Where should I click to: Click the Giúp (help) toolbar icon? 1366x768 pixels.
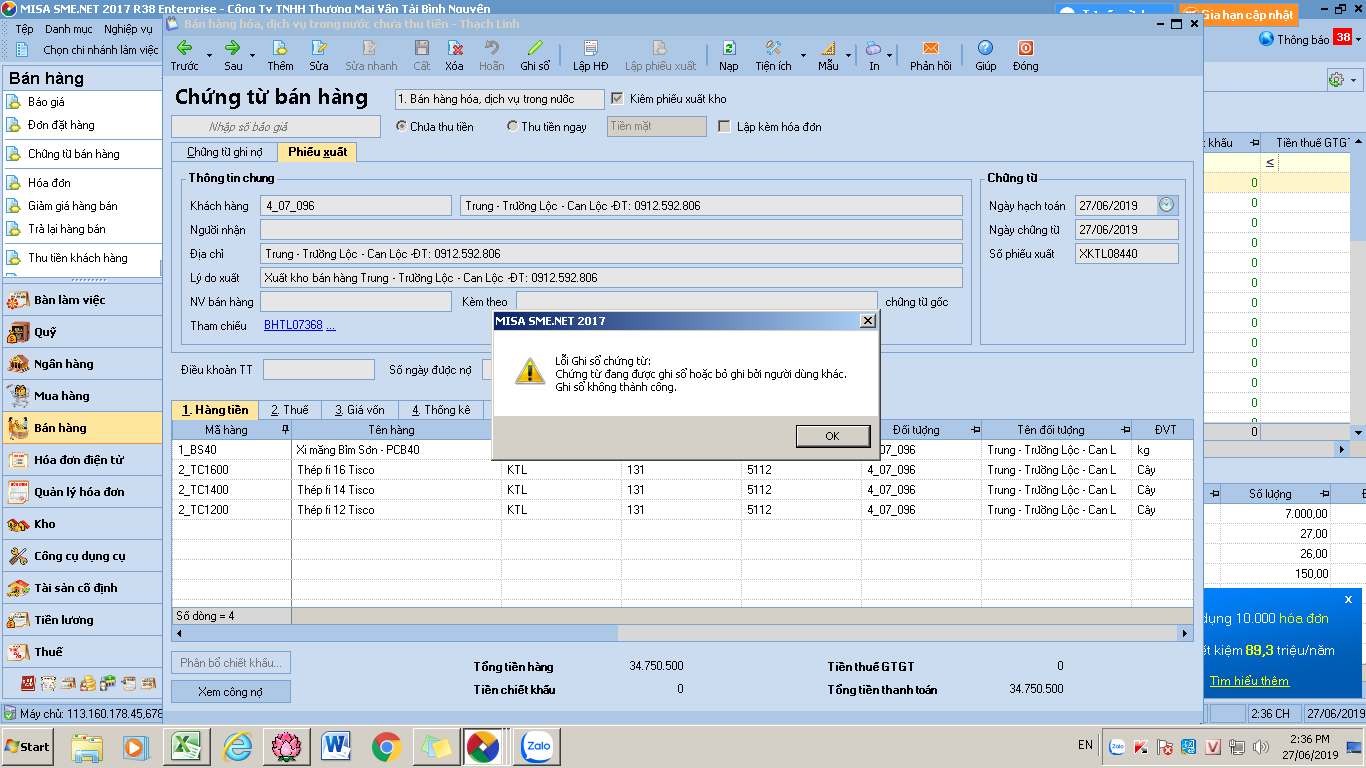(x=986, y=48)
